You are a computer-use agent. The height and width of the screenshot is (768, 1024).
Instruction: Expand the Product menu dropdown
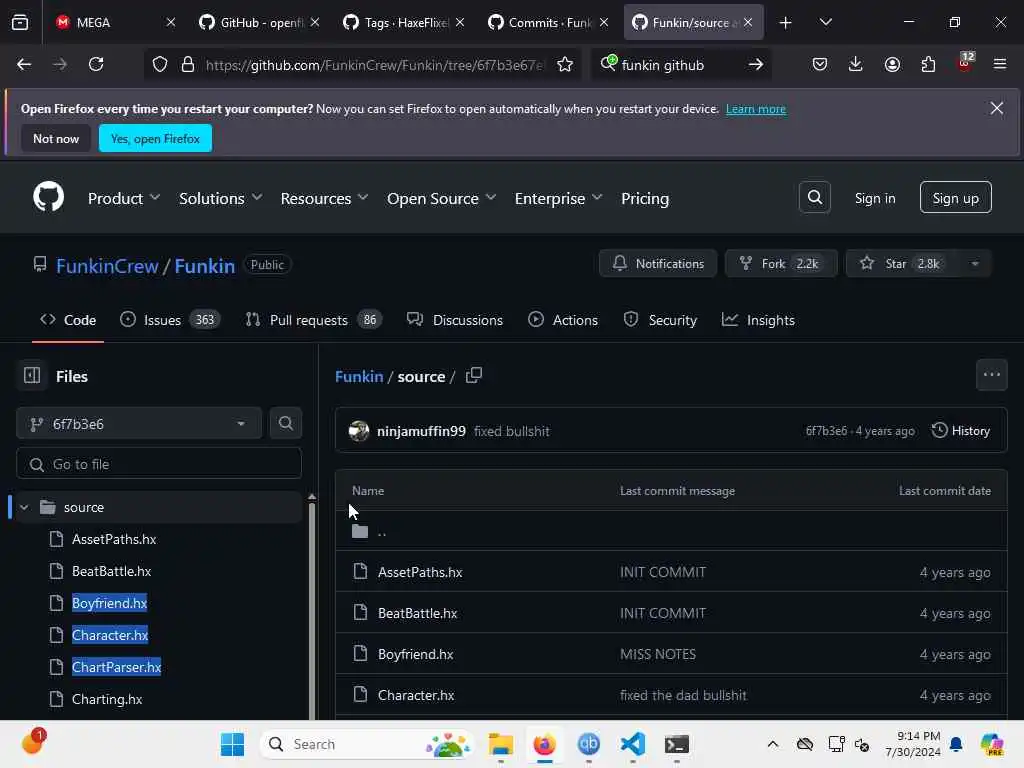[123, 198]
